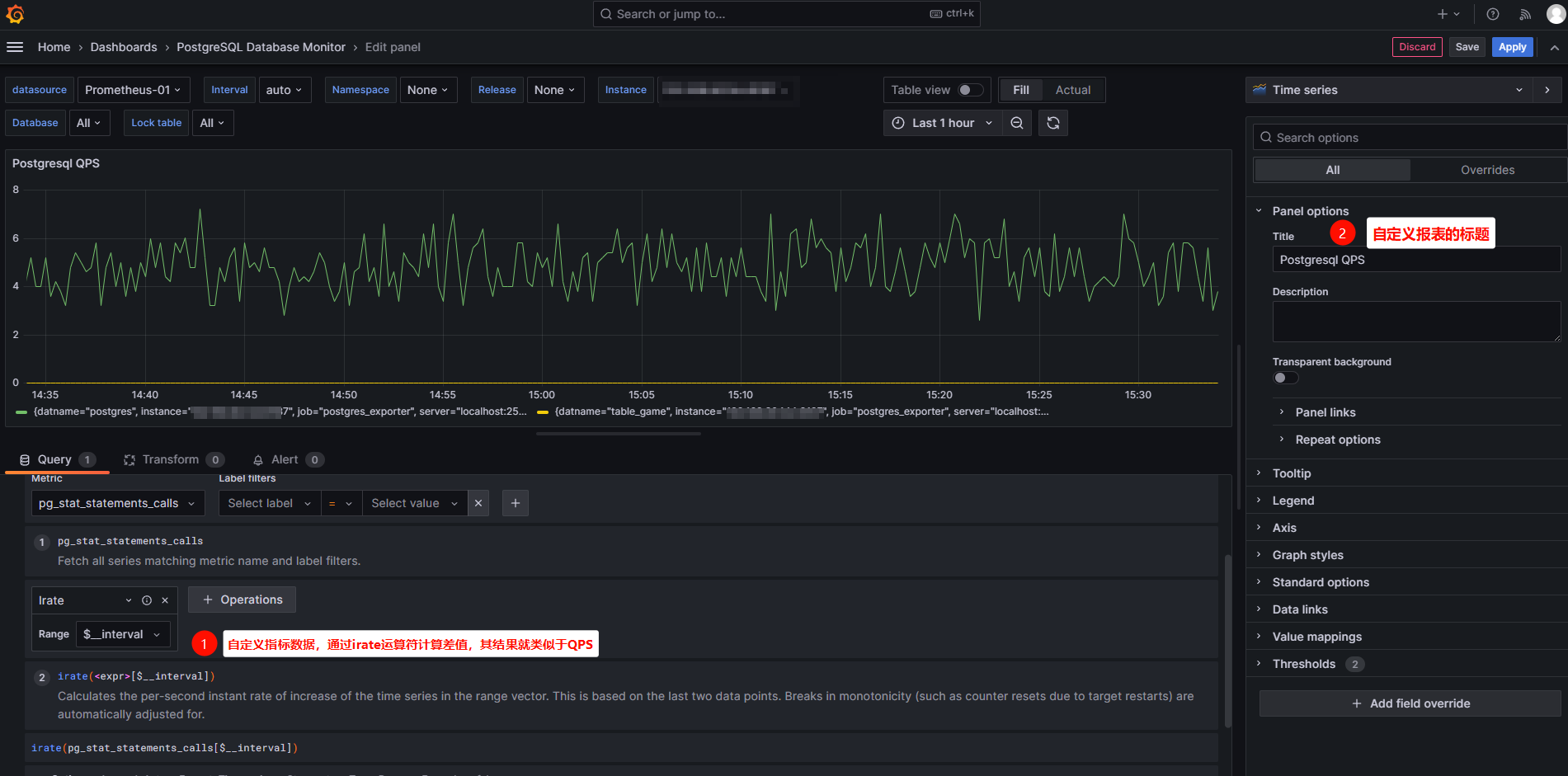1568x776 pixels.
Task: Click Add field override button
Action: point(1410,703)
